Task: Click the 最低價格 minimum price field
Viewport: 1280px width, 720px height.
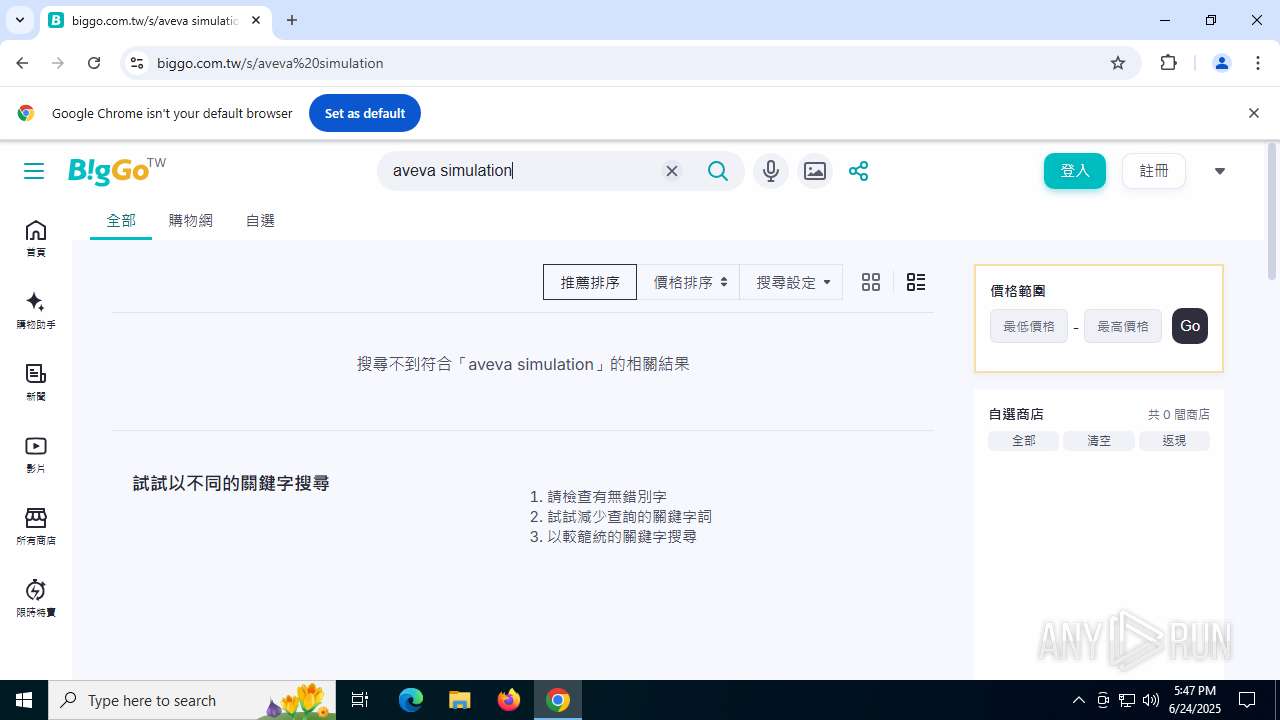Action: pyautogui.click(x=1029, y=326)
